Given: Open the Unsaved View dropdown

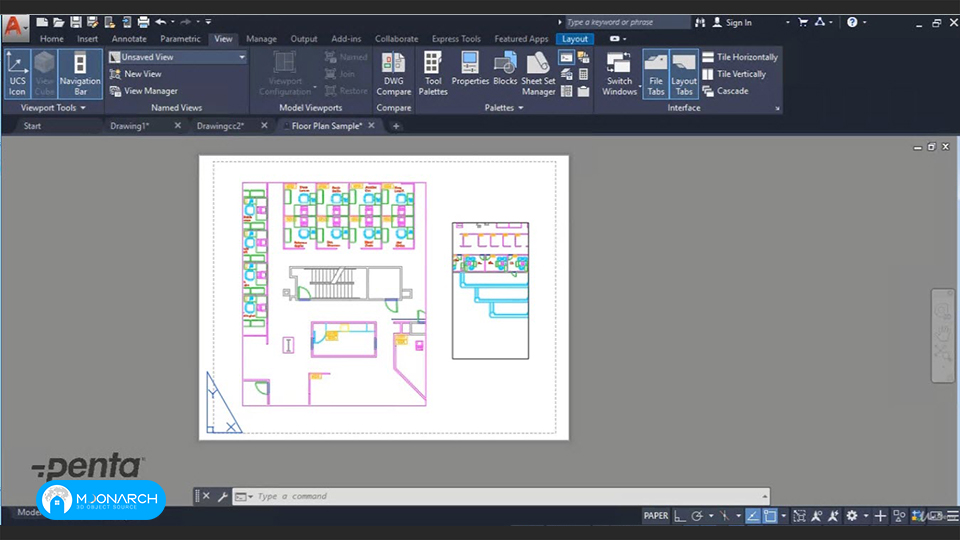Looking at the screenshot, I should point(178,57).
